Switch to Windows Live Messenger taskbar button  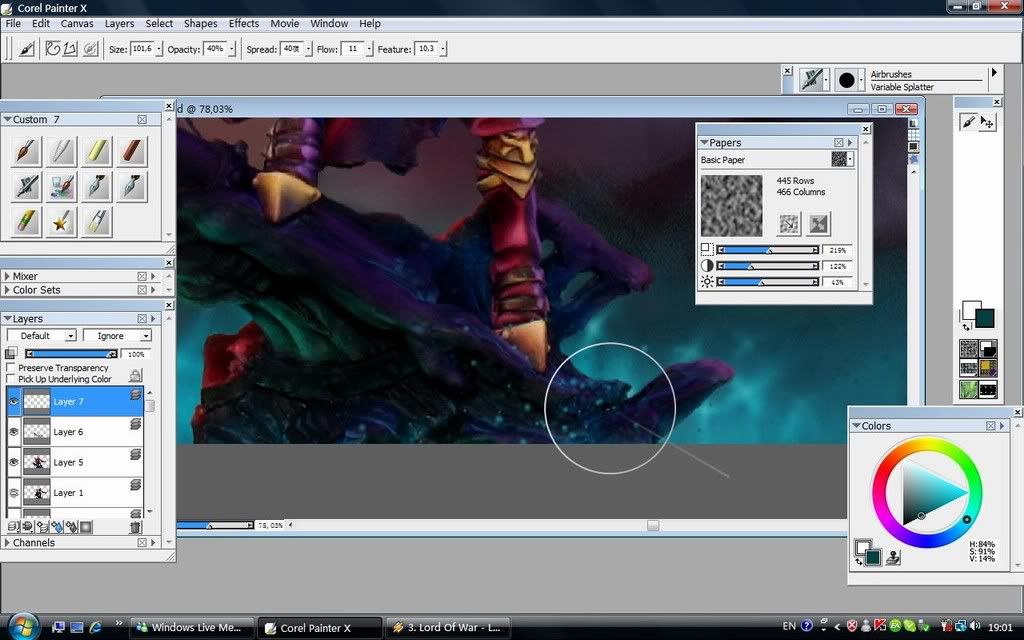pyautogui.click(x=191, y=628)
